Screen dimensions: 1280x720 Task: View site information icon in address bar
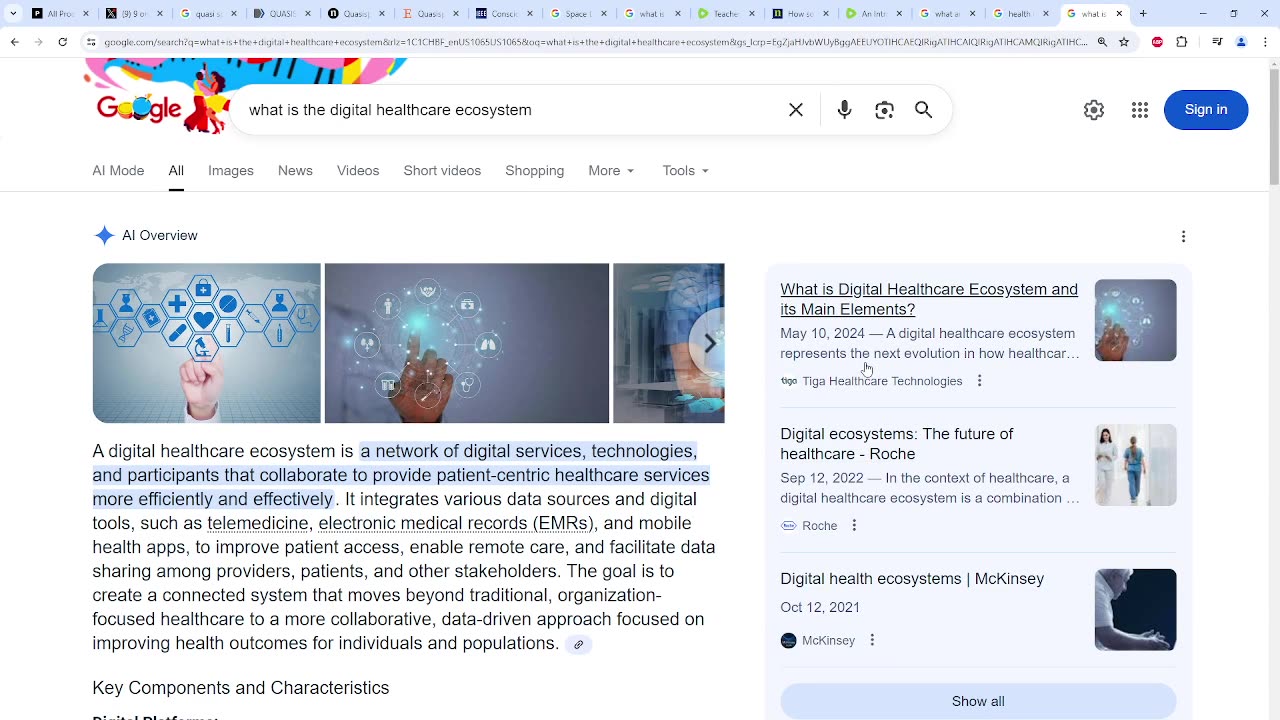(91, 42)
